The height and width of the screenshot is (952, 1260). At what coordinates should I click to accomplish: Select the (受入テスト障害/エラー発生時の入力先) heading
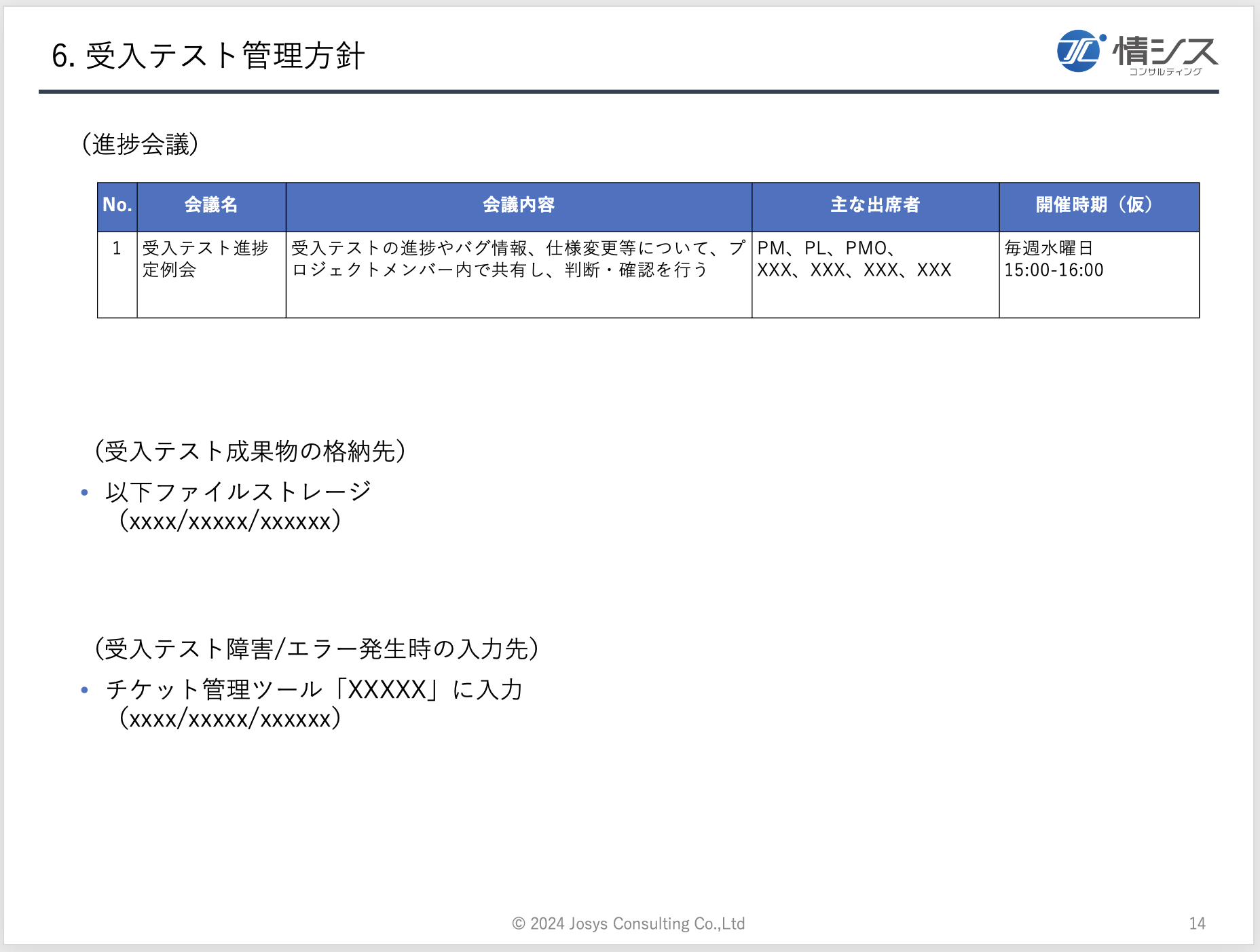tap(317, 648)
